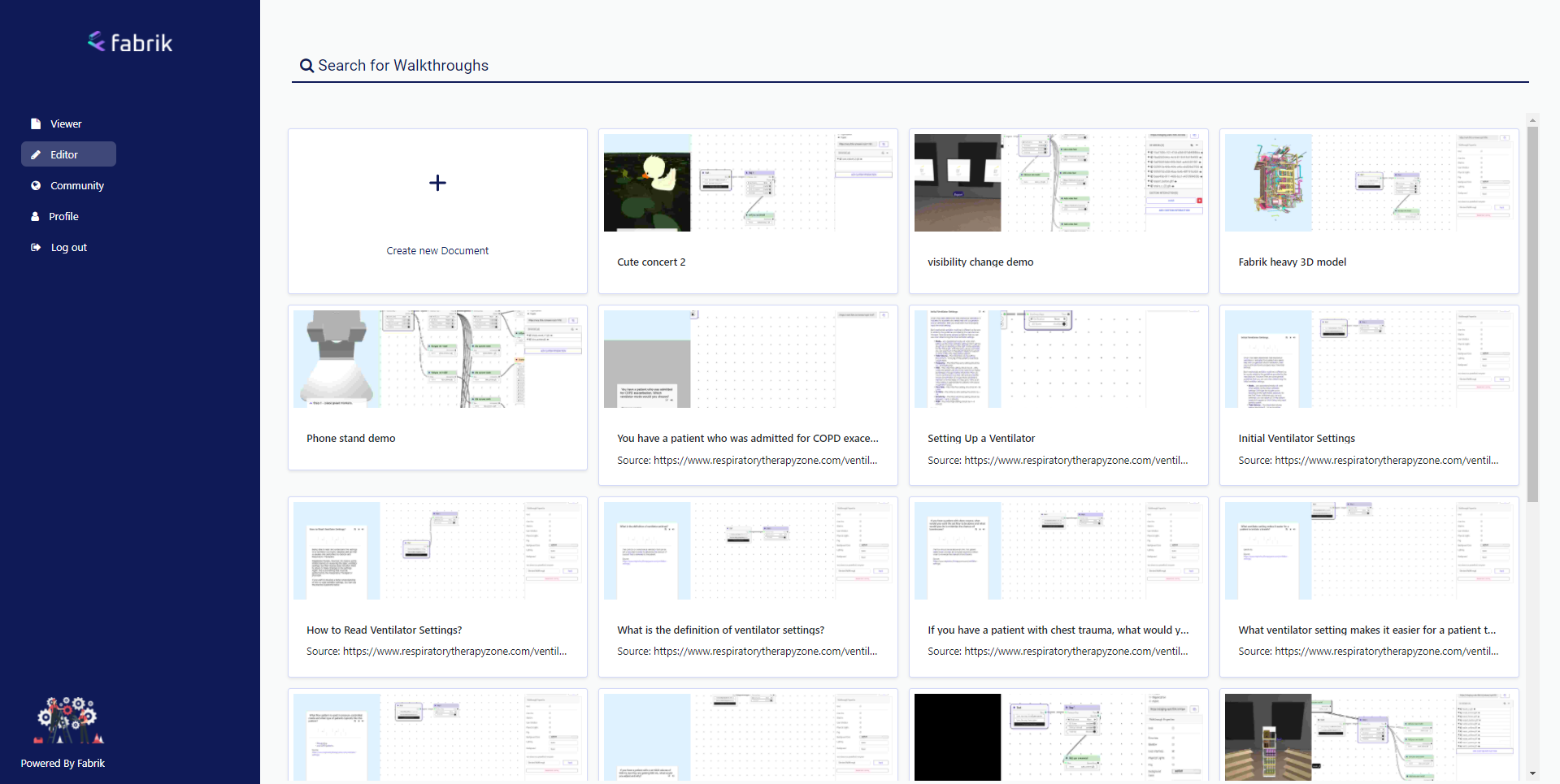Click source link under definition of ventilator settings

[747, 652]
